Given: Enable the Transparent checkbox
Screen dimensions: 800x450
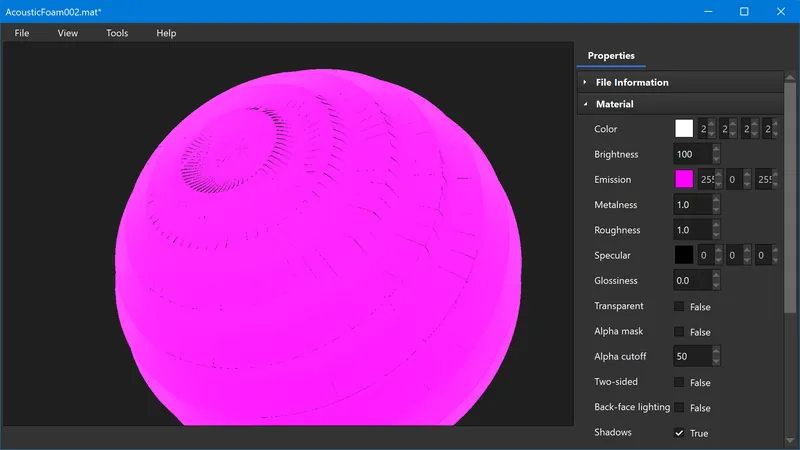Looking at the screenshot, I should coord(679,306).
